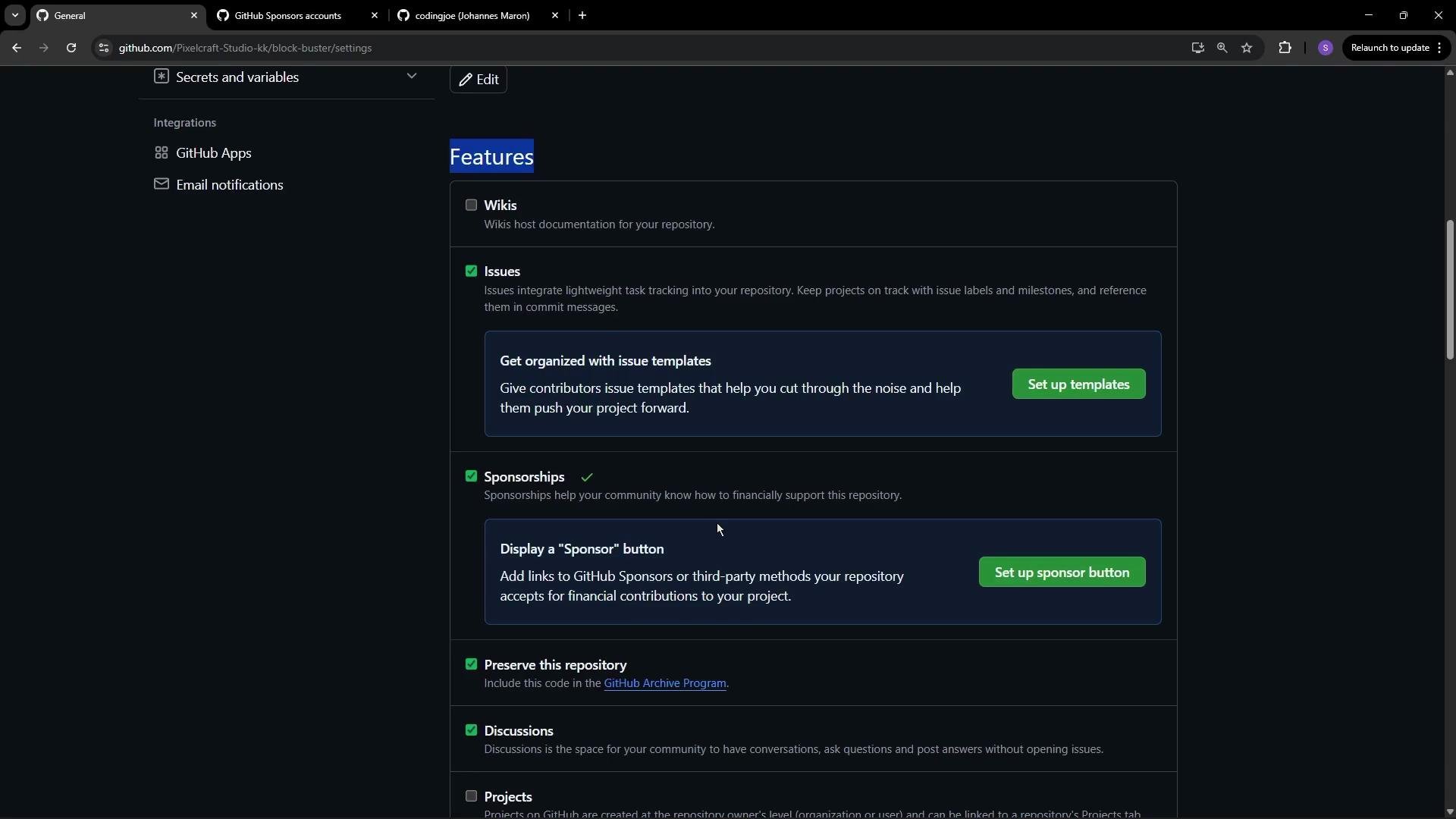Image resolution: width=1456 pixels, height=819 pixels.
Task: Expand the Secrets and variables chevron
Action: tap(412, 76)
